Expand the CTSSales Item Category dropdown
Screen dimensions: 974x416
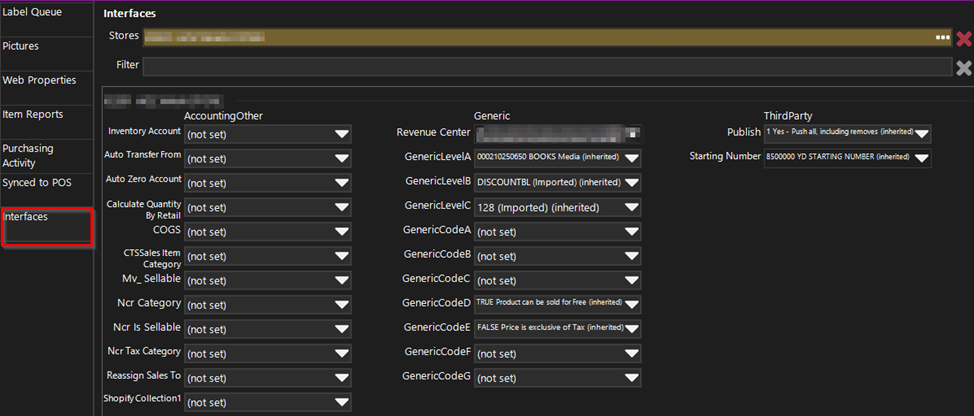(x=268, y=256)
